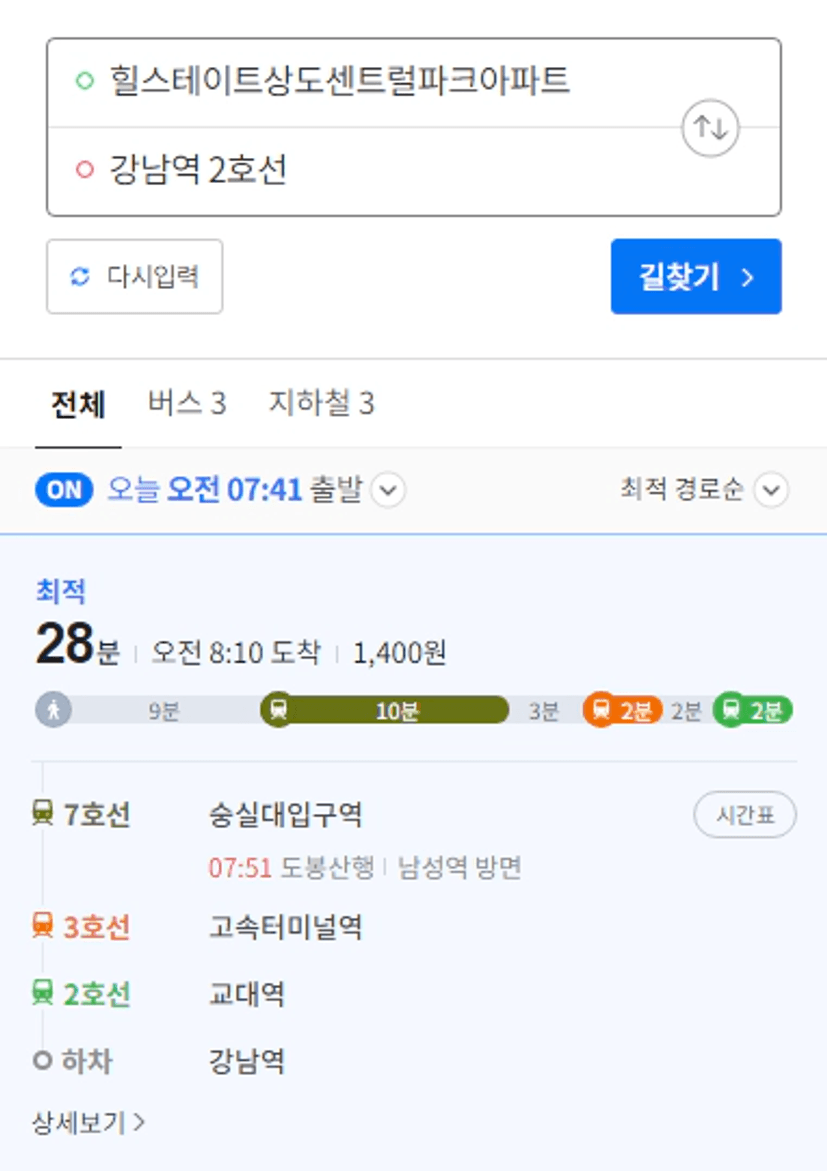Open the 시간표 timetable button
Image resolution: width=827 pixels, height=1171 pixels.
[745, 814]
